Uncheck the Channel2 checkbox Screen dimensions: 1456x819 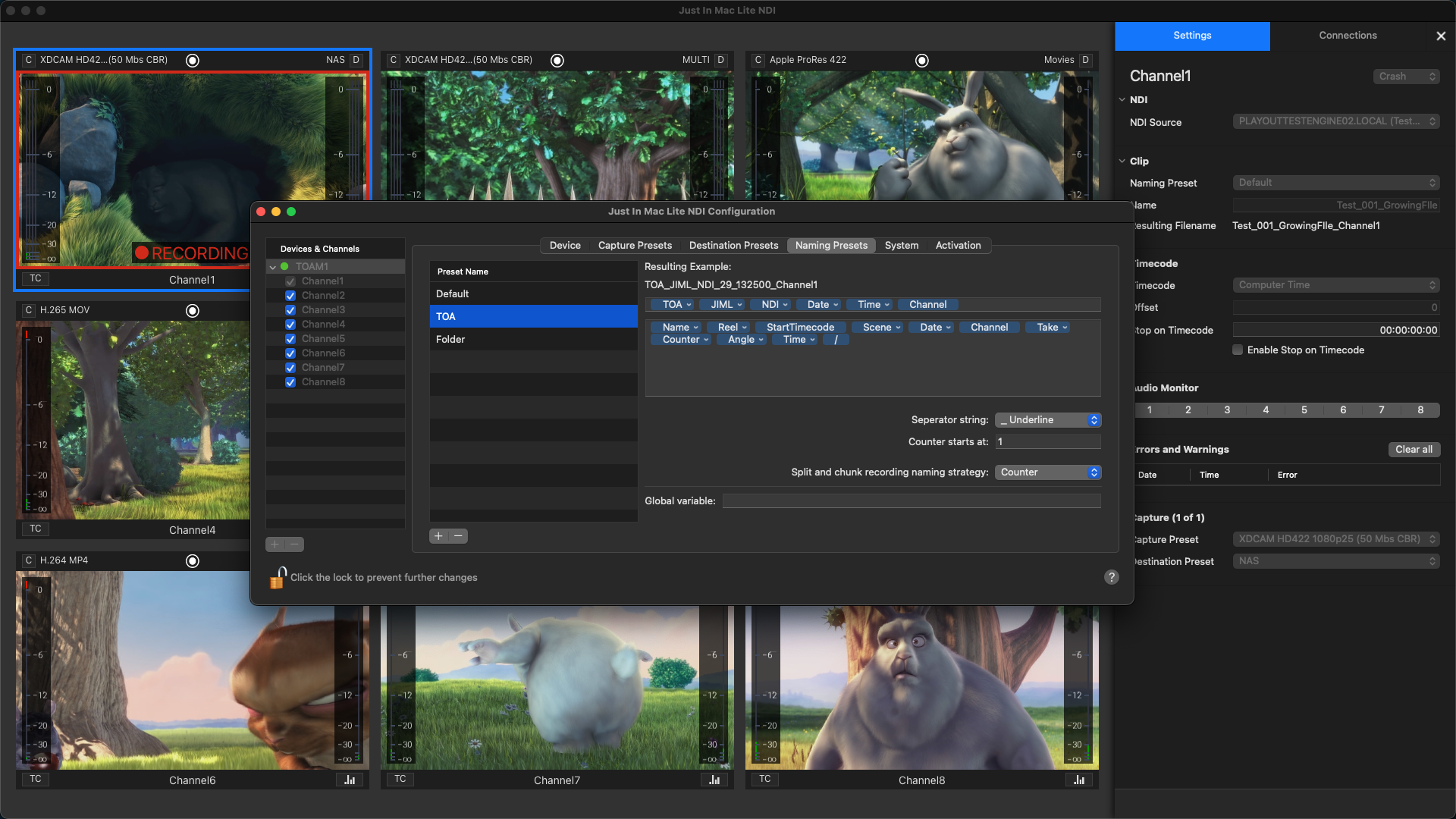[x=290, y=296]
